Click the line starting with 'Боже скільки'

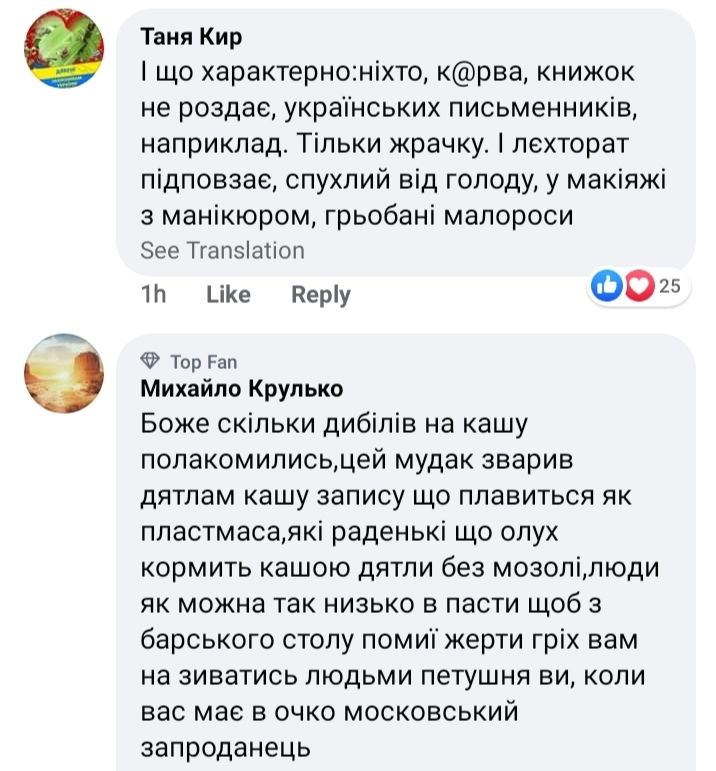pos(333,424)
